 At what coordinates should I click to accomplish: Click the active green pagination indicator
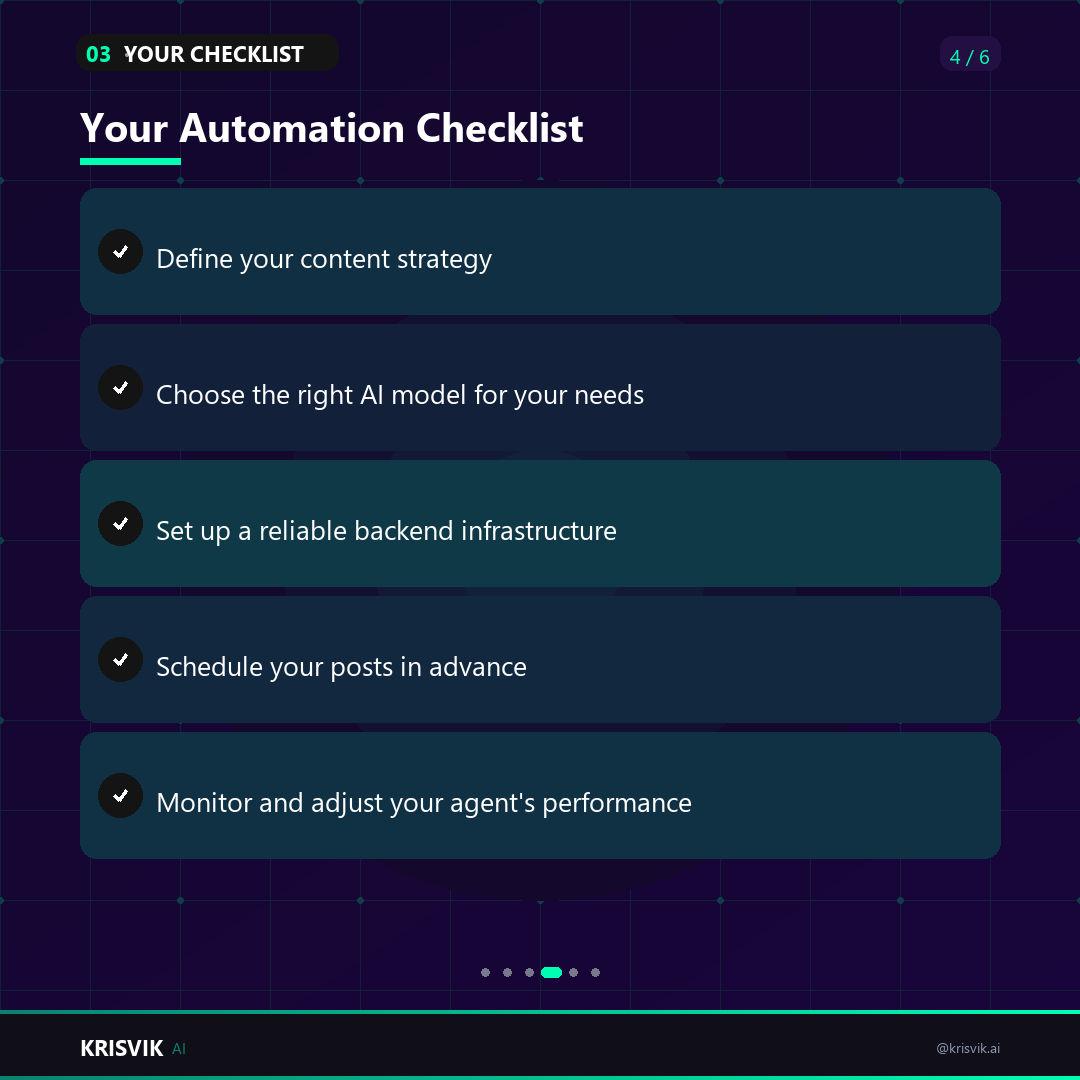(552, 973)
